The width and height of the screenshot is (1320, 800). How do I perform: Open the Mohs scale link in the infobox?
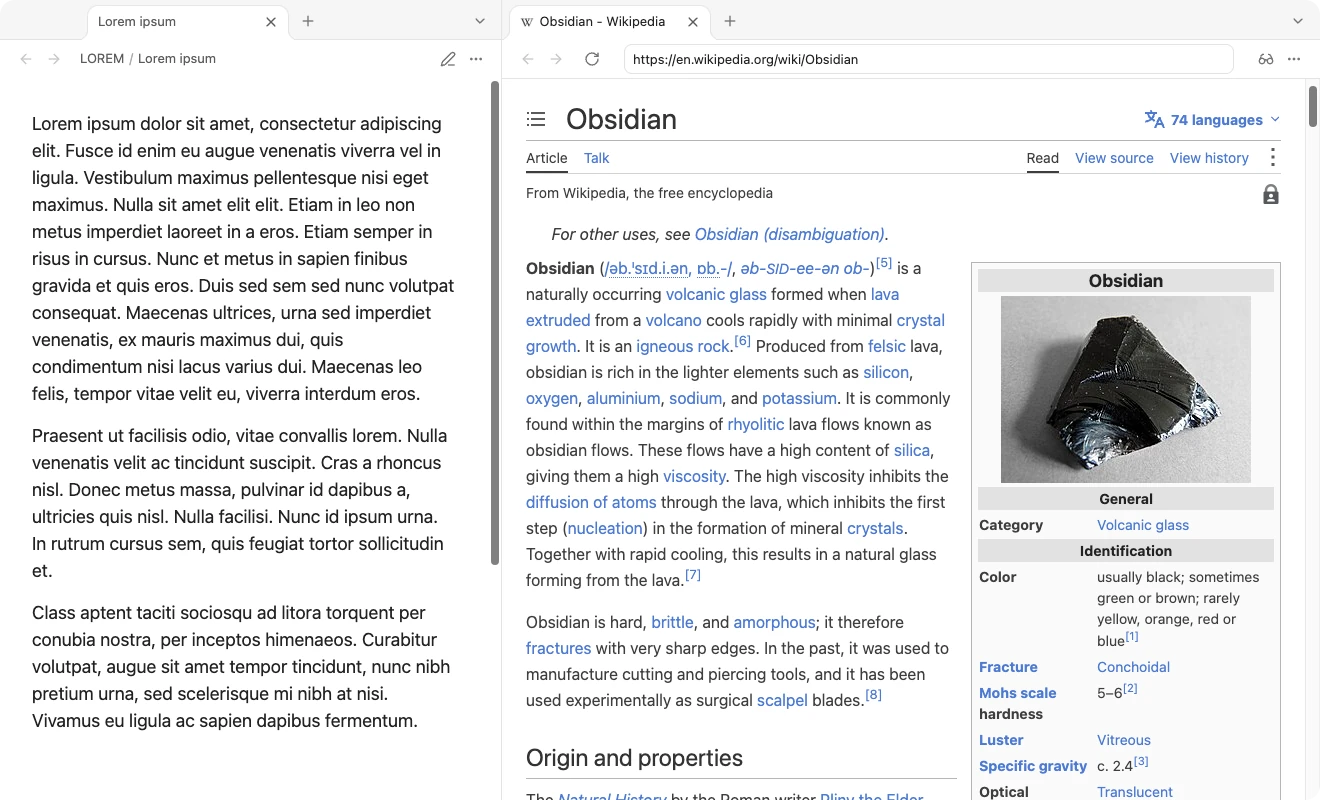tap(1018, 693)
